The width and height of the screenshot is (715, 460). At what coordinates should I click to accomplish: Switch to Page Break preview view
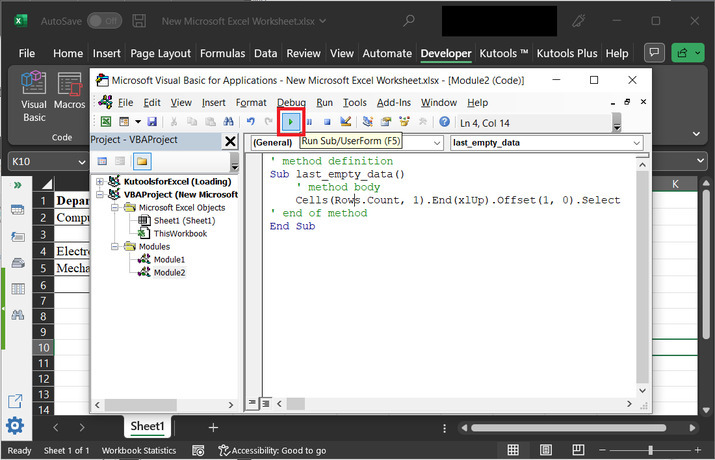(x=580, y=450)
